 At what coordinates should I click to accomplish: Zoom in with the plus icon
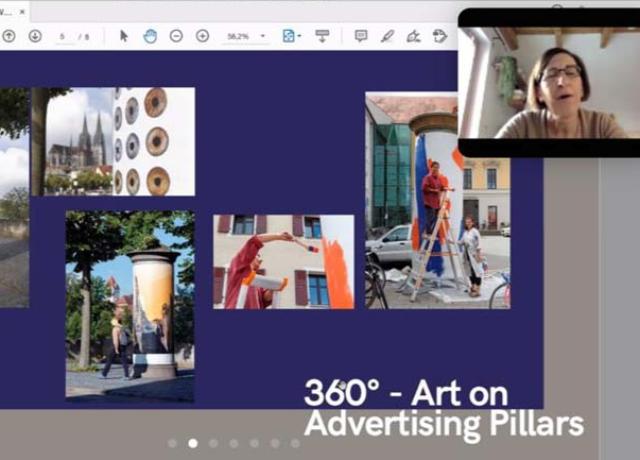[202, 36]
